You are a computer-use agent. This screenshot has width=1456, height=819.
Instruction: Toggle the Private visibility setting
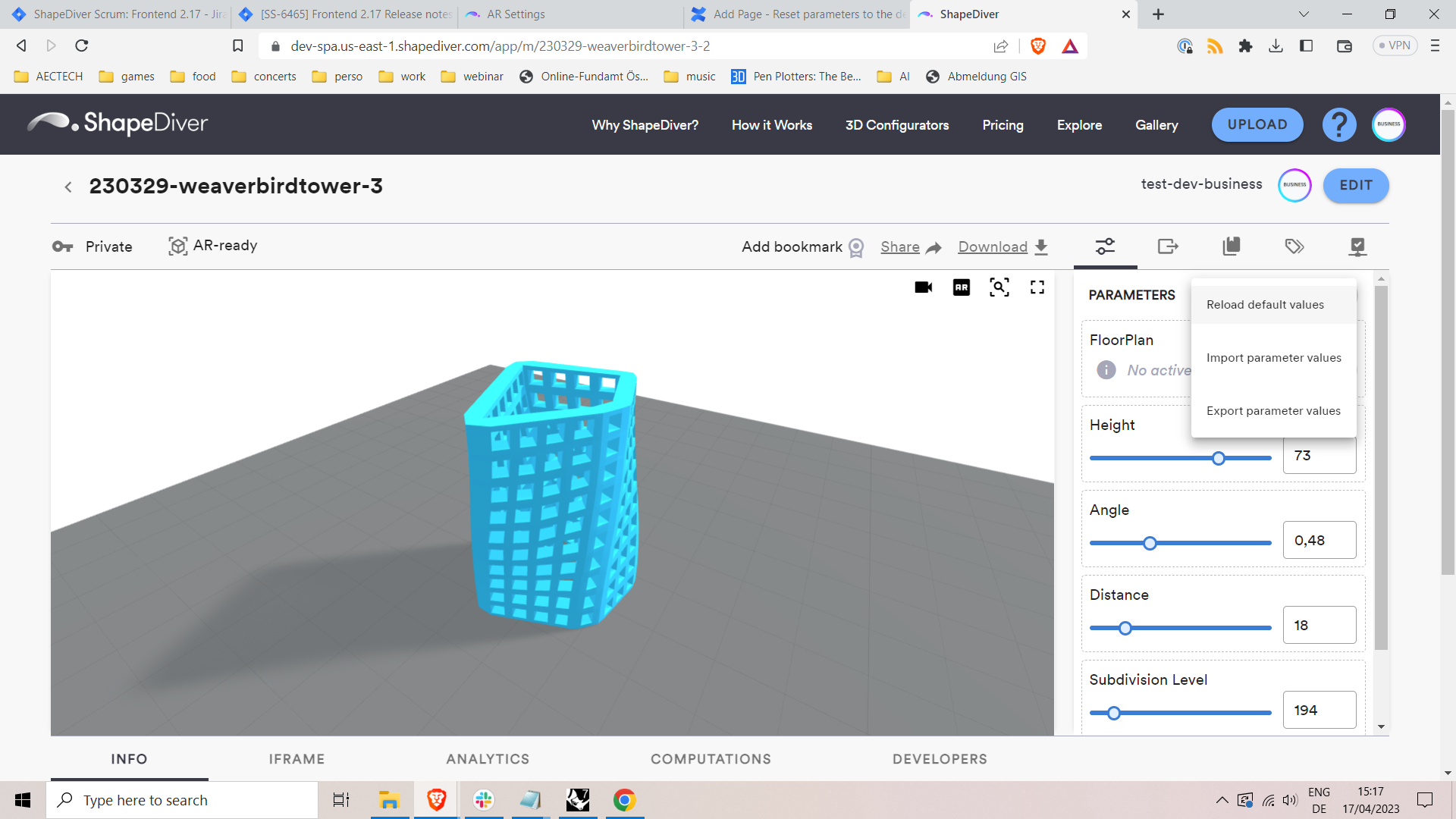tap(93, 246)
